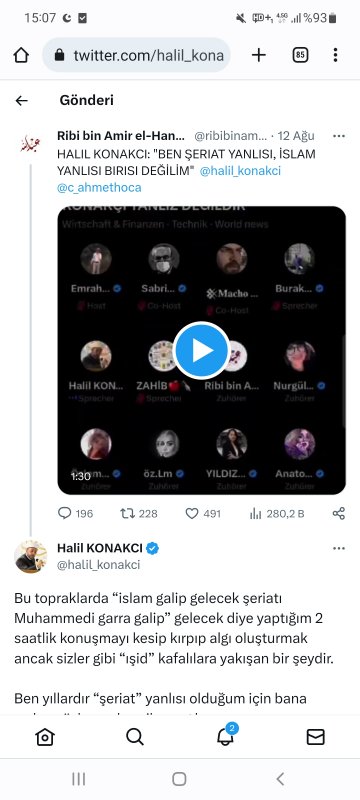Switch to the Search tab
This screenshot has height=800, width=360.
pos(135,737)
